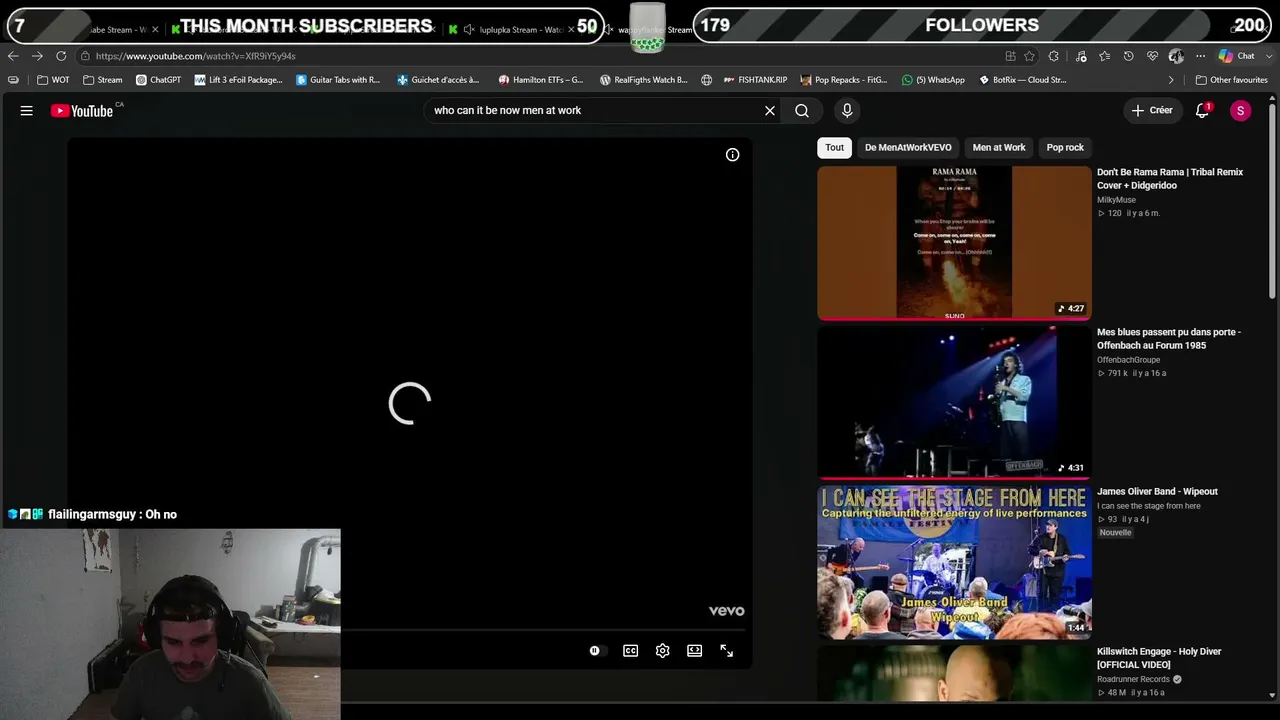Open Don't Be Rama Rama video title
Viewport: 1280px width, 720px height.
click(1170, 179)
